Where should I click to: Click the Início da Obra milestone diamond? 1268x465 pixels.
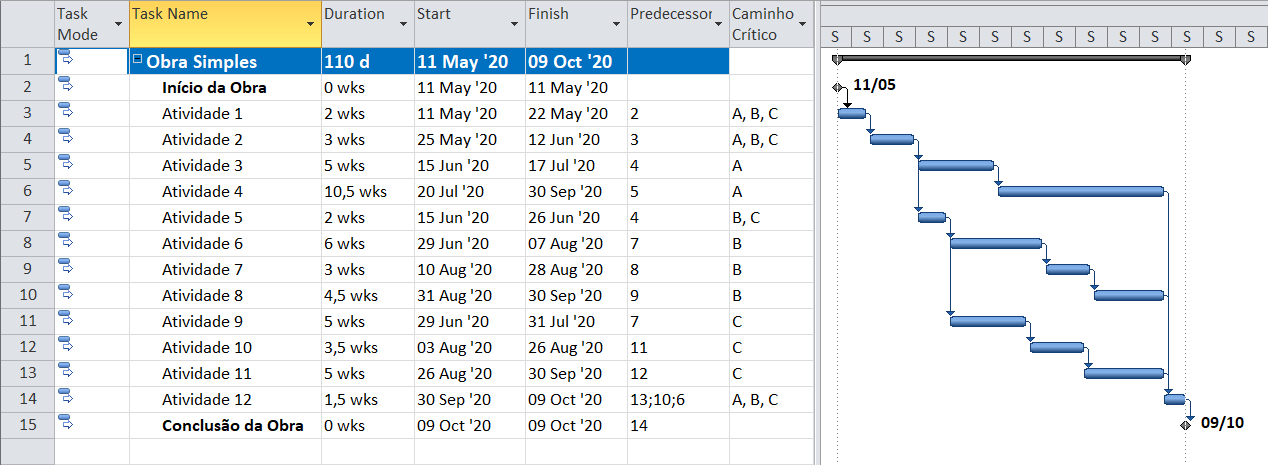click(x=838, y=87)
